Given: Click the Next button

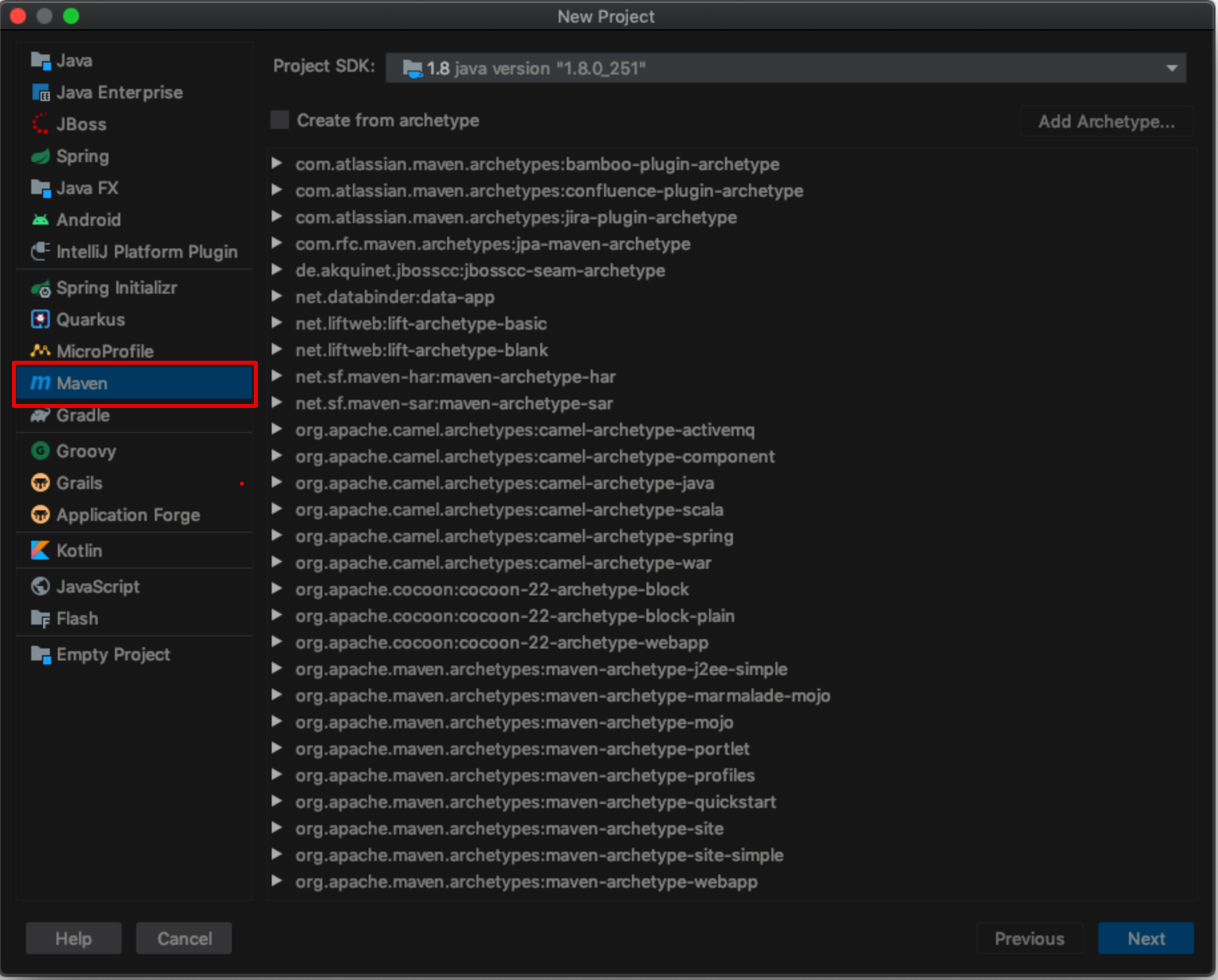Looking at the screenshot, I should 1146,938.
